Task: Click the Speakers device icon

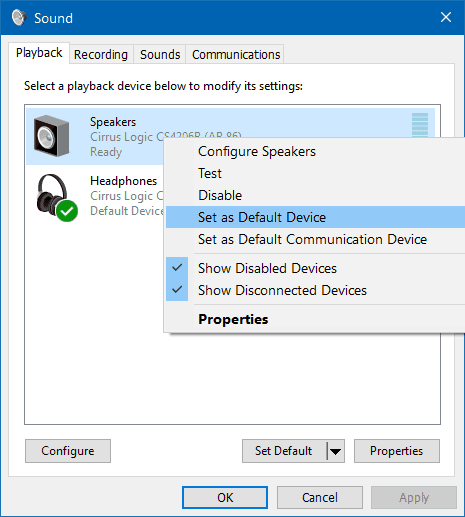Action: (52, 136)
